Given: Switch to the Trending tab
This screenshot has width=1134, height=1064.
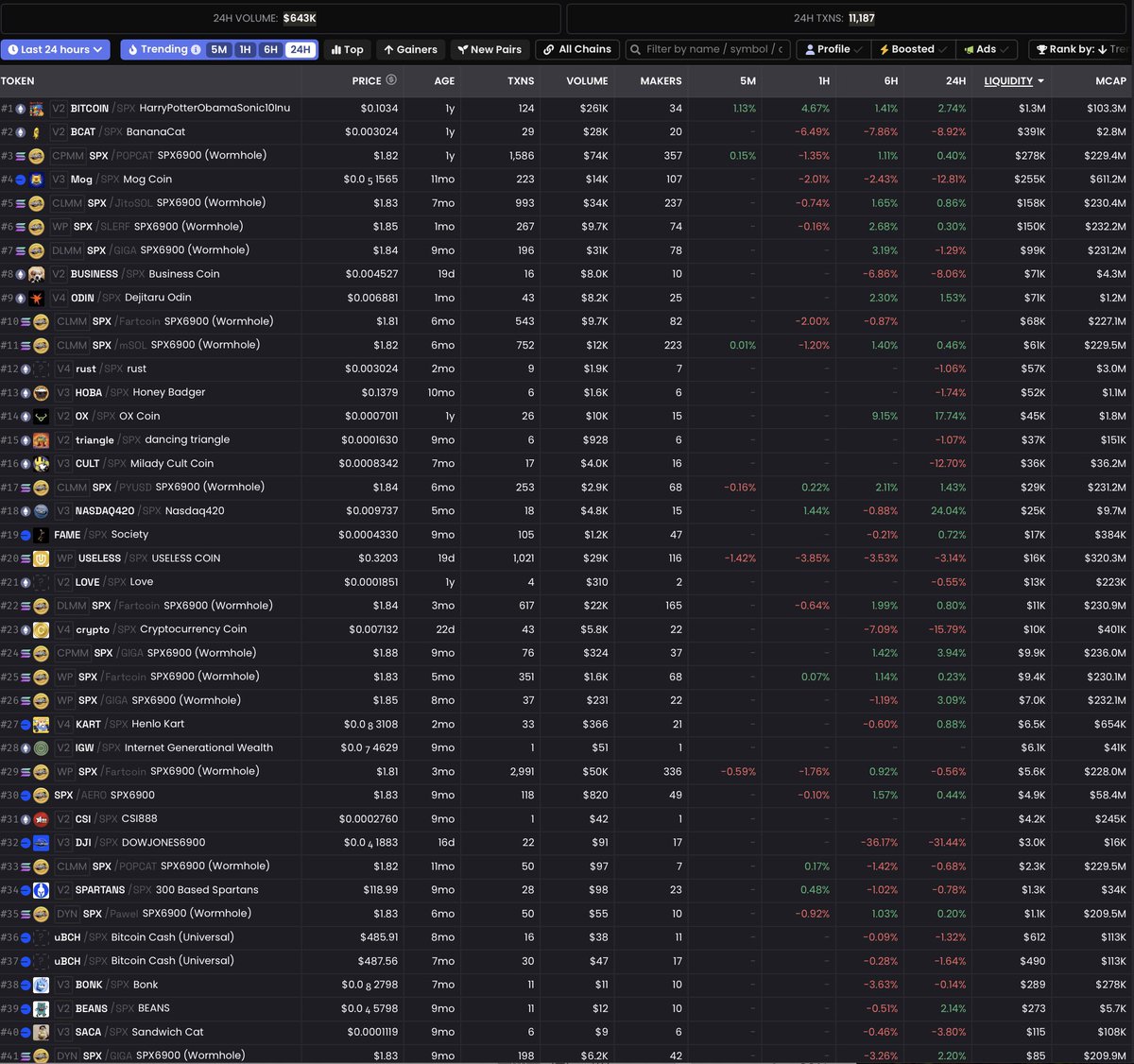Looking at the screenshot, I should 163,49.
